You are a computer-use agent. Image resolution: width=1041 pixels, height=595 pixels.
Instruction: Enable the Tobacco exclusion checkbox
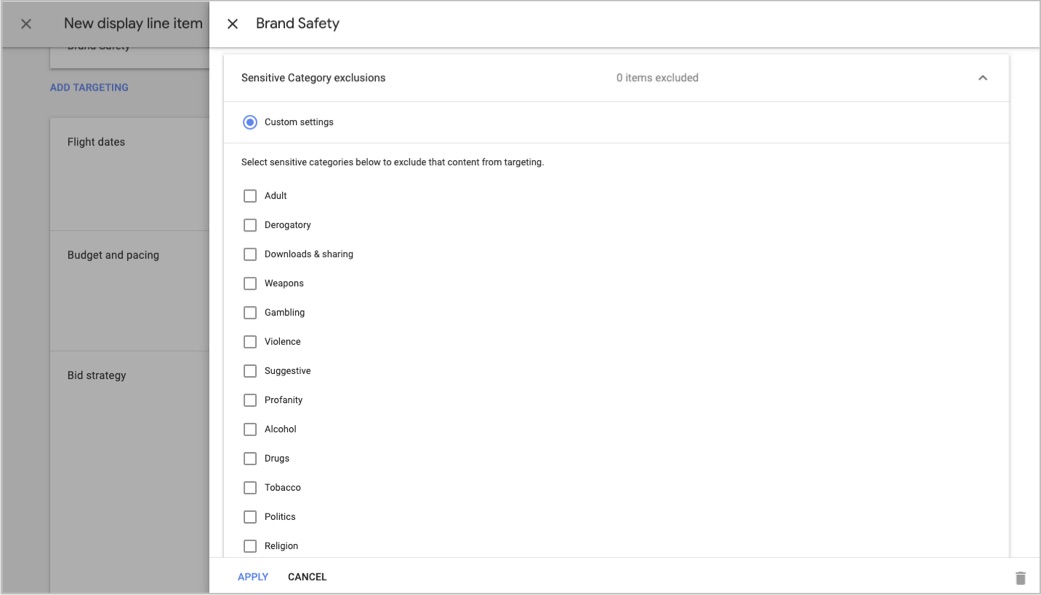[250, 488]
